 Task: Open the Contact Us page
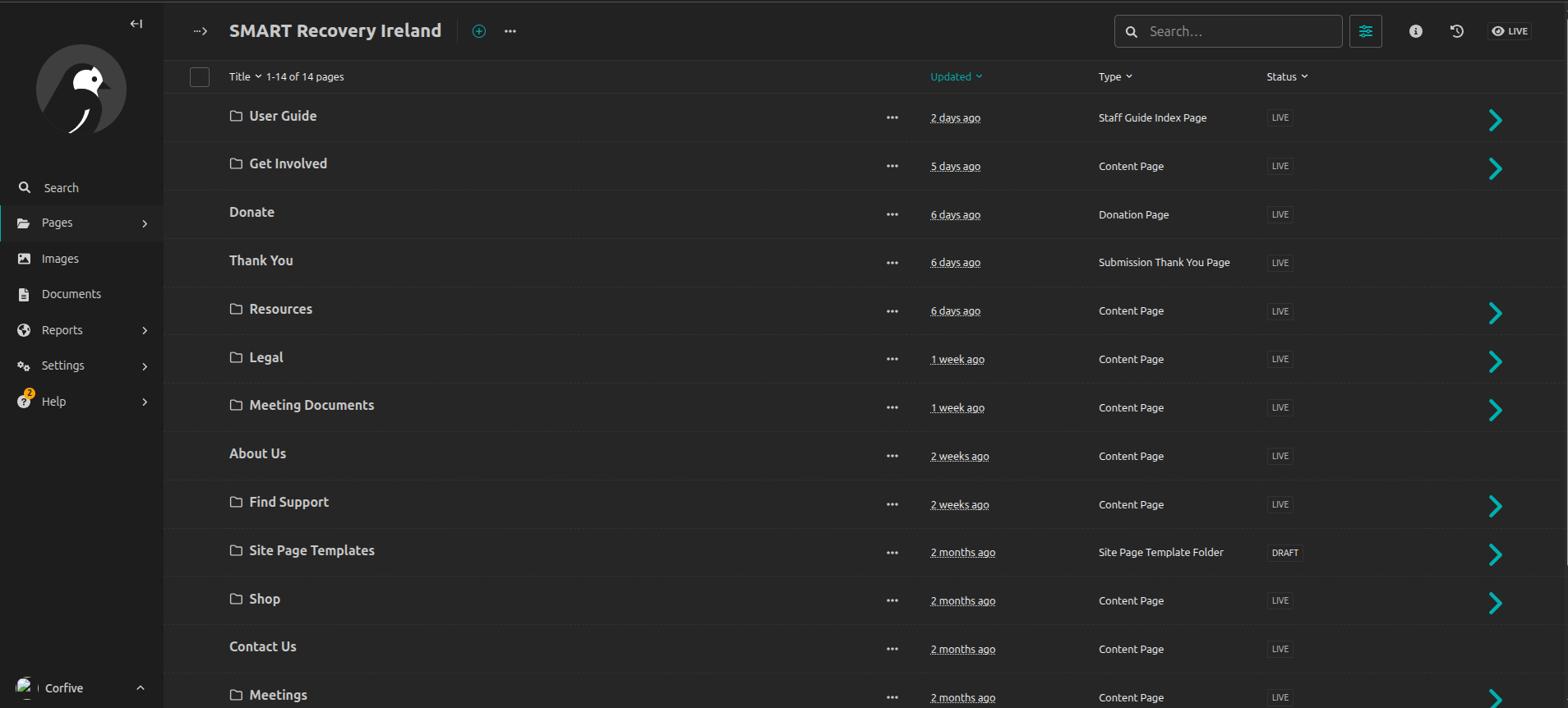point(262,646)
